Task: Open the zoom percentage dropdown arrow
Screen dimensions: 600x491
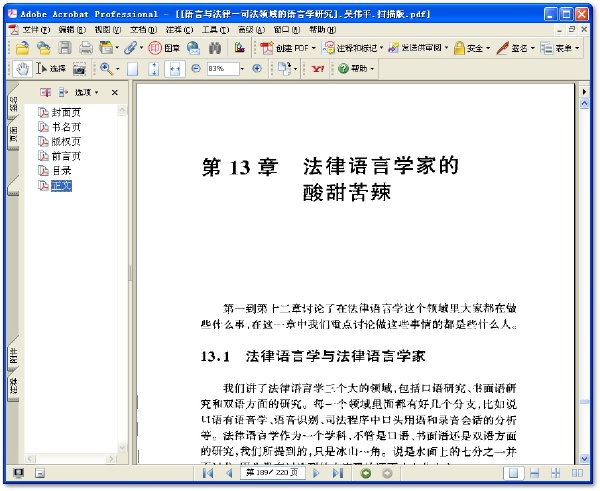Action: tap(242, 69)
